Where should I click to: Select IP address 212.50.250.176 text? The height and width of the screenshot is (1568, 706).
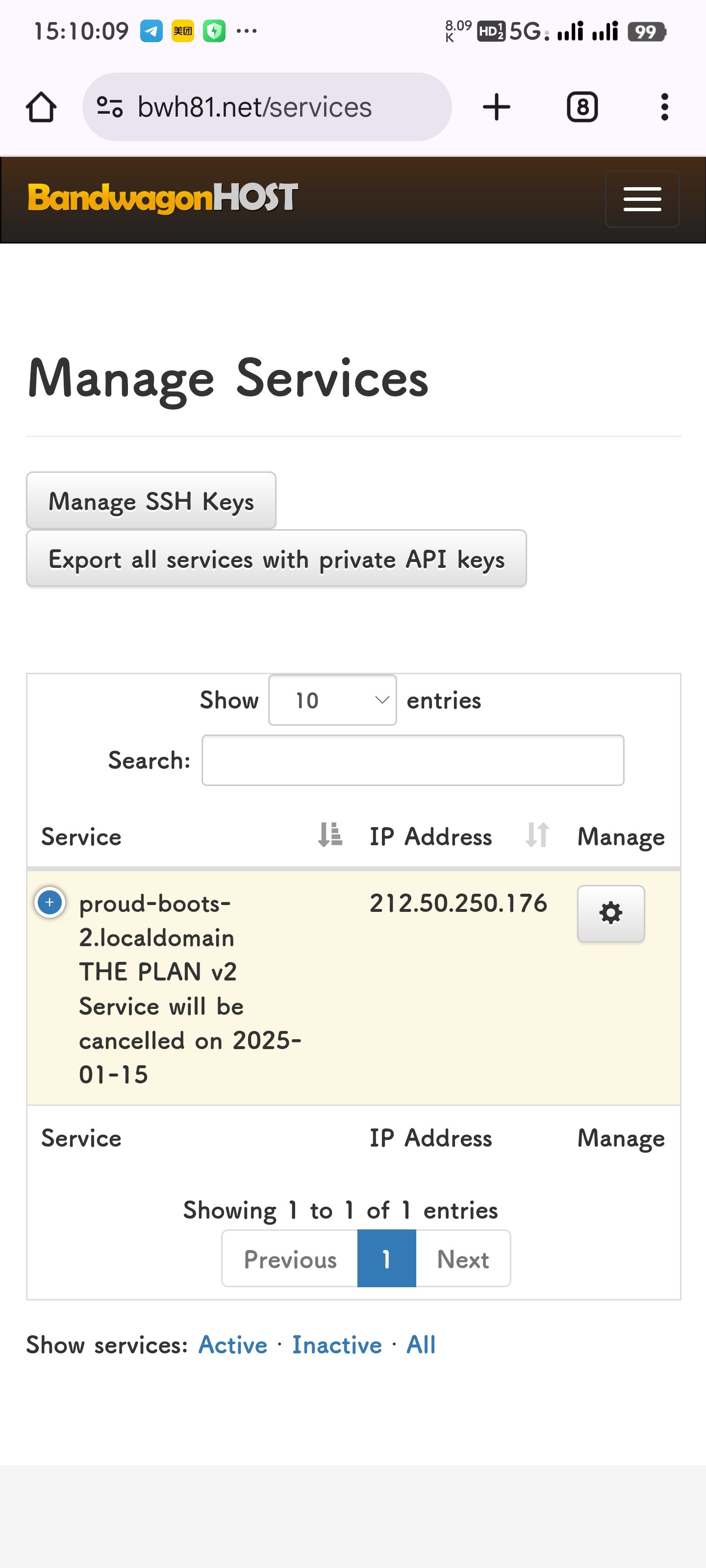point(458,903)
